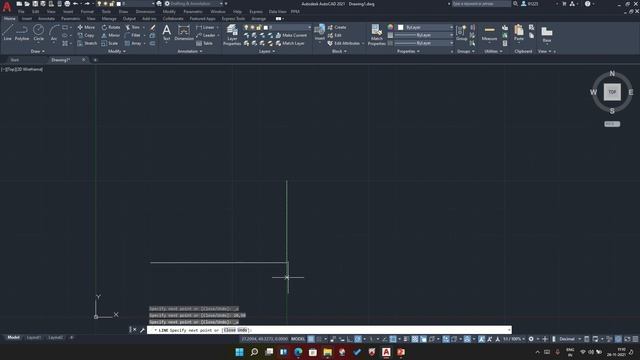Switch to the Layout1 tab
Image resolution: width=640 pixels, height=360 pixels.
pyautogui.click(x=34, y=338)
